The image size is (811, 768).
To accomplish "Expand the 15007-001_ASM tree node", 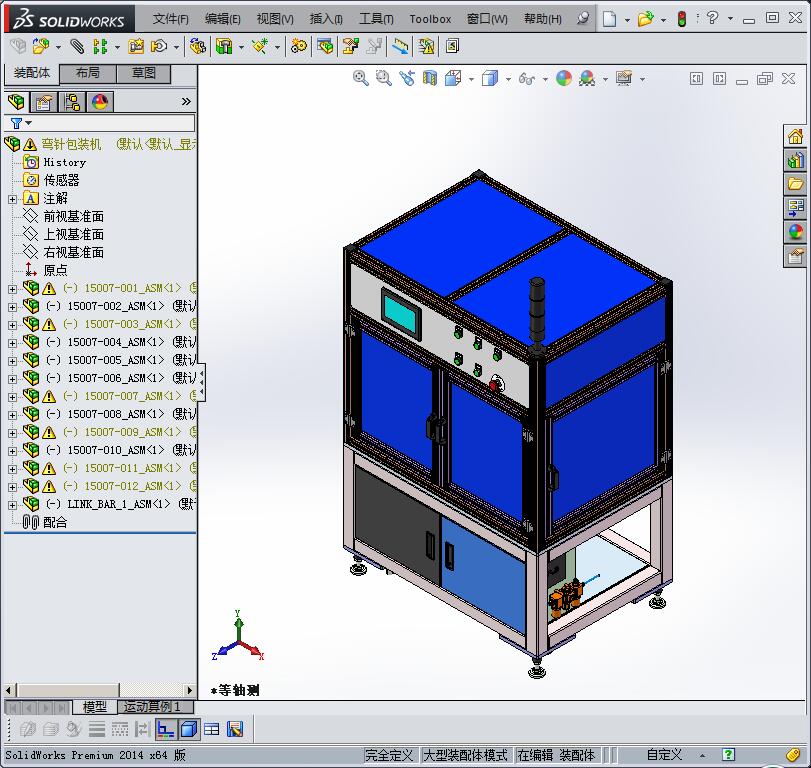I will tap(12, 289).
